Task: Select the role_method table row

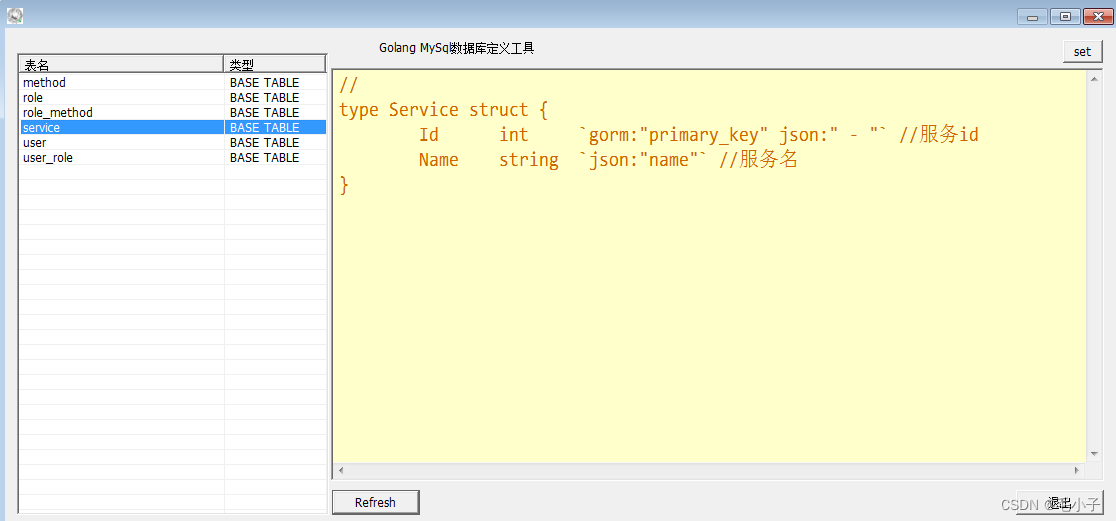Action: pyautogui.click(x=172, y=112)
